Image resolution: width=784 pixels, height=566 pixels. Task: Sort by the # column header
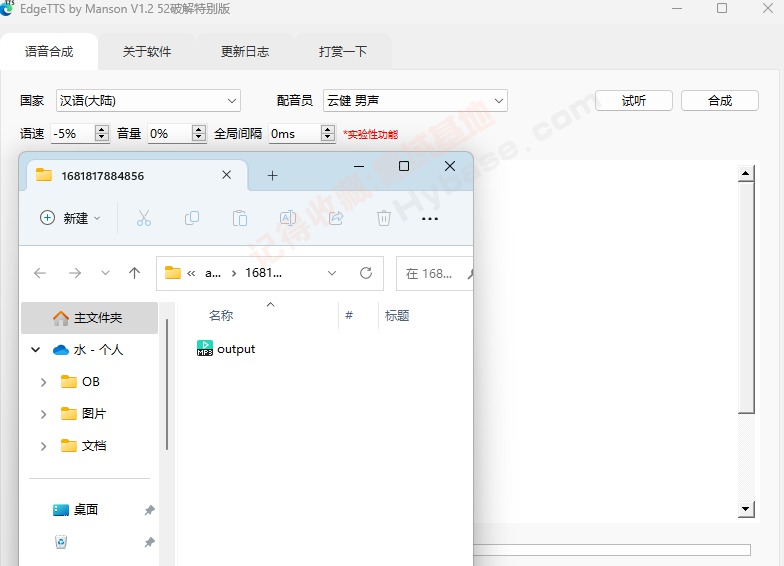click(349, 315)
